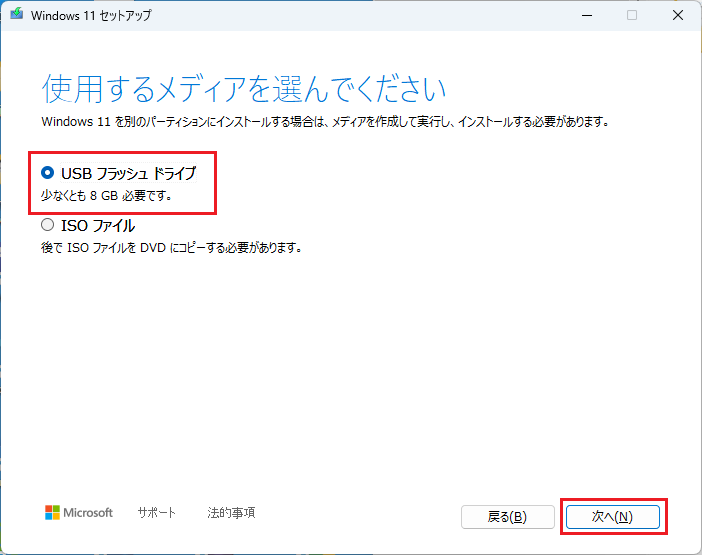Click the Windows 11 セットアップ title text
This screenshot has width=702, height=555.
tap(93, 16)
